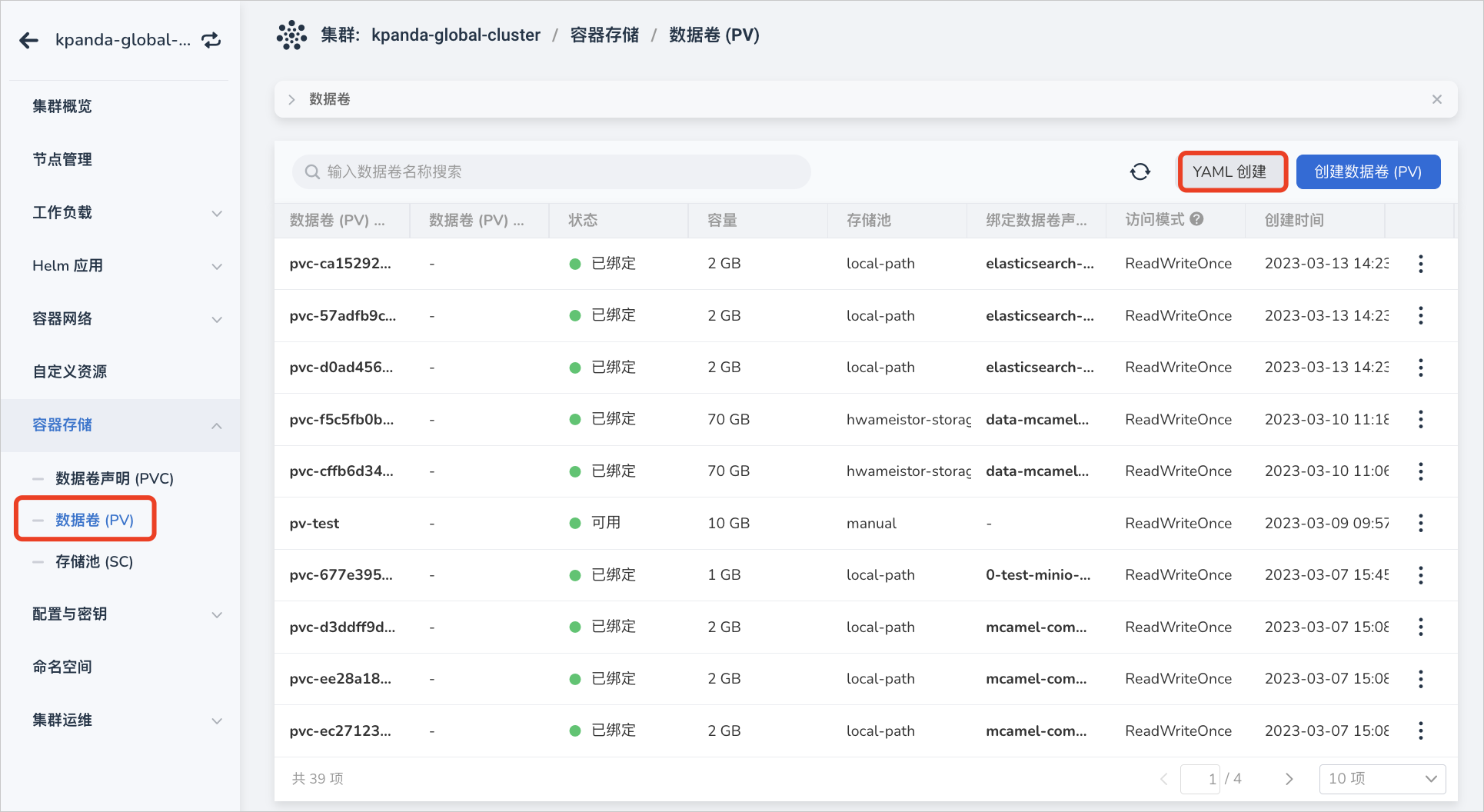
Task: Refresh the PV list with the refresh icon
Action: [1140, 171]
